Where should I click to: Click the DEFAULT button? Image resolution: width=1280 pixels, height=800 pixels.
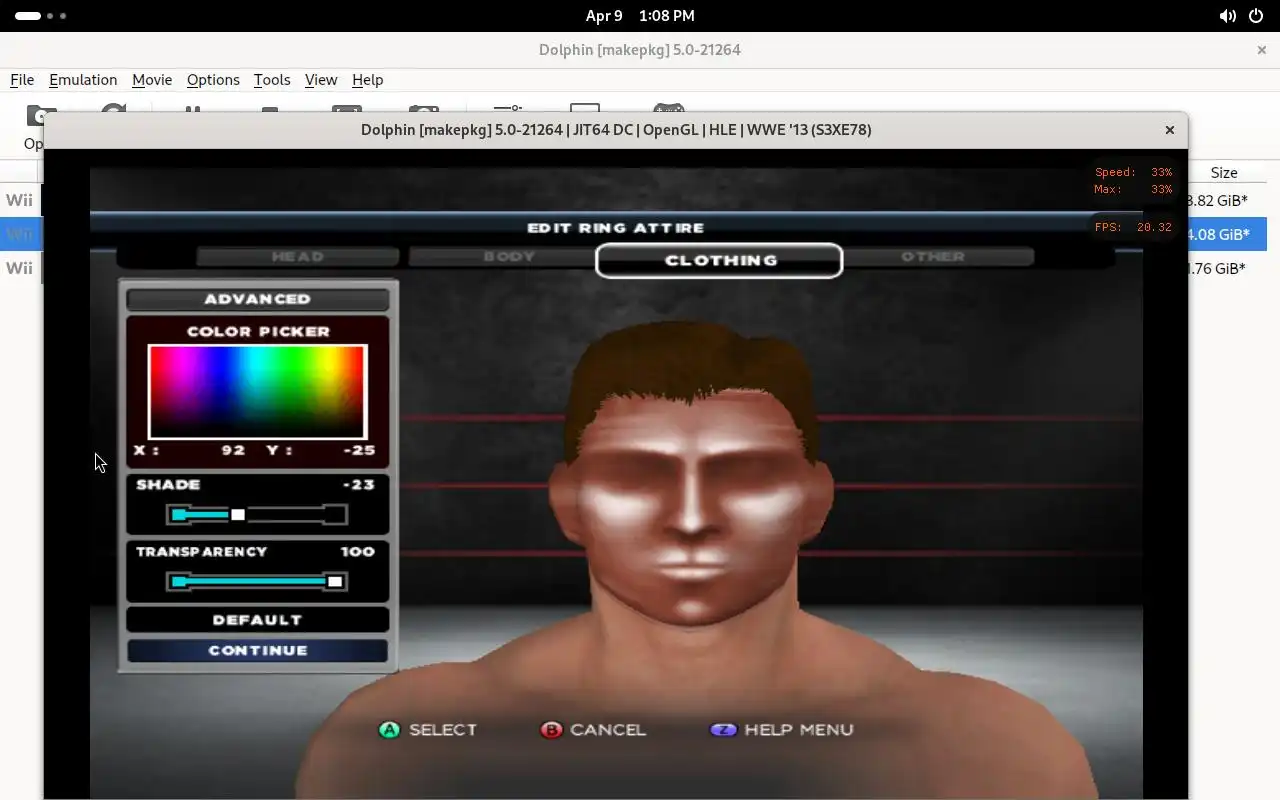pyautogui.click(x=257, y=620)
